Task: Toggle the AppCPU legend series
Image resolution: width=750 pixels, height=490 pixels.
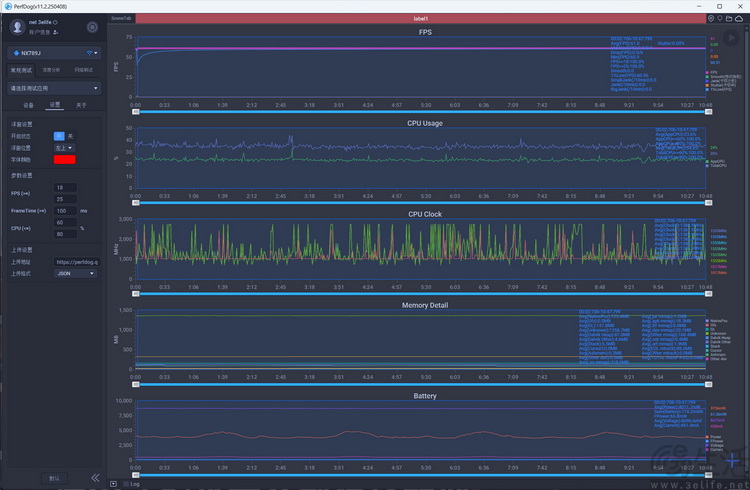Action: (715, 161)
